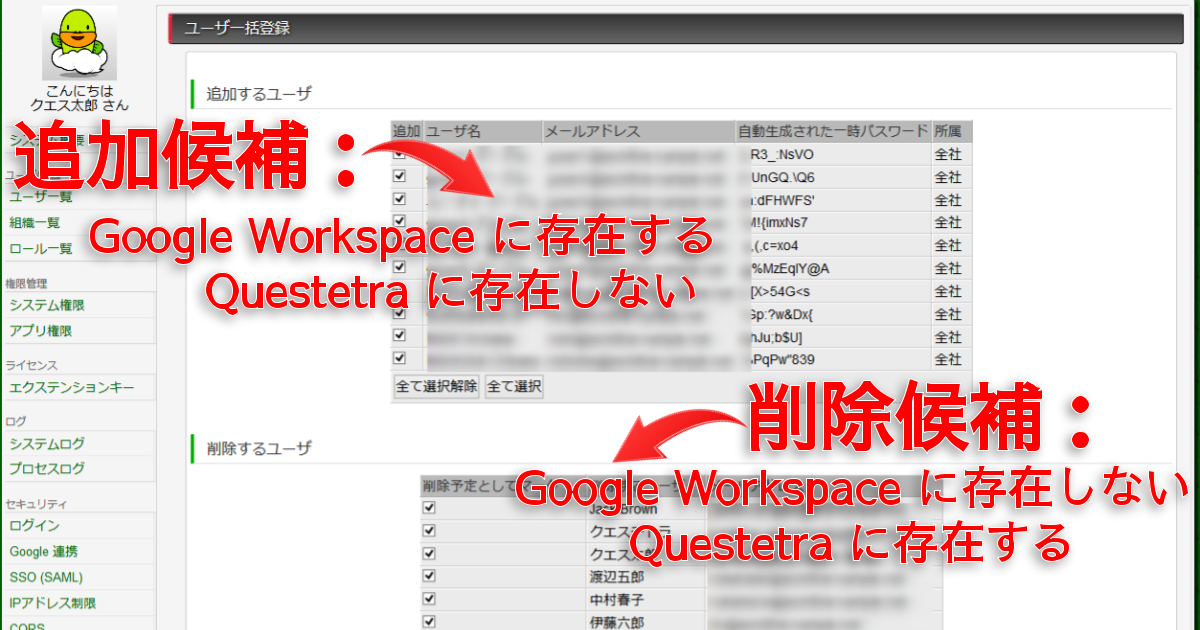Click the 全て選択解除 button

(x=436, y=387)
